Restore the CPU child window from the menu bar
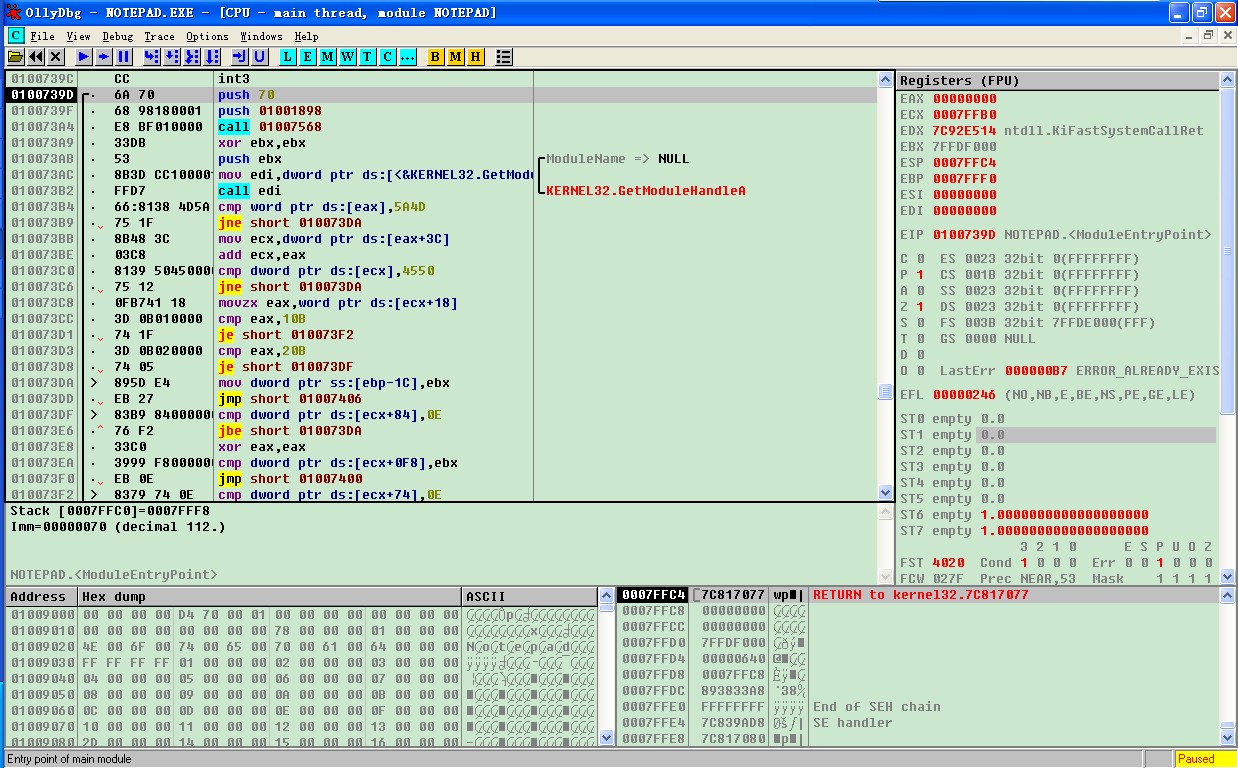Viewport: 1238px width, 768px height. click(1208, 35)
